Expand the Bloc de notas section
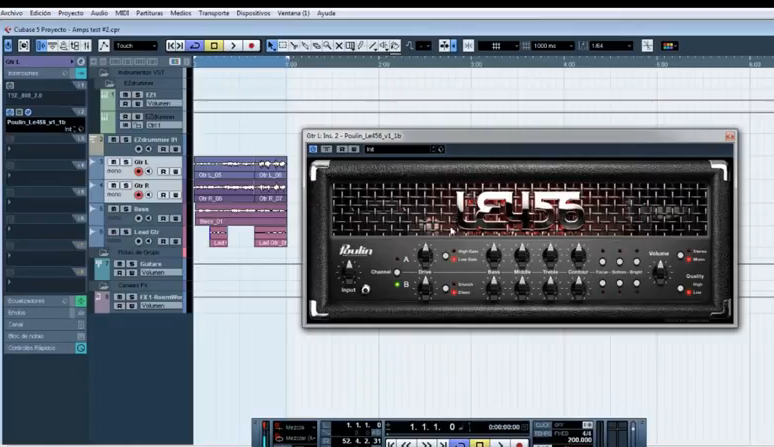Viewport: 774px width, 447px height. tap(44, 336)
